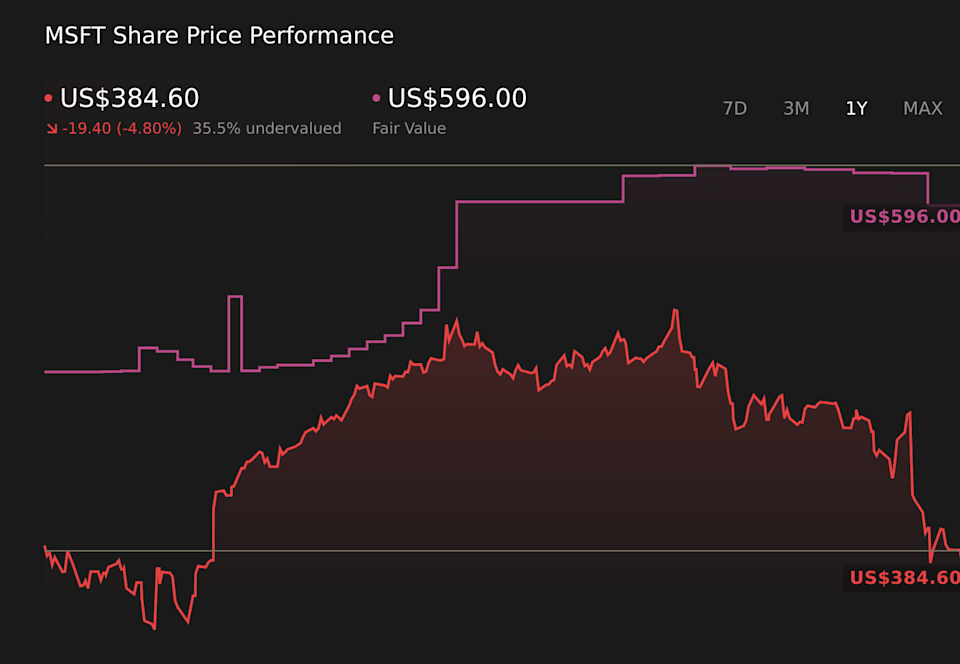Viewport: 960px width, 664px height.
Task: Click the red US$384.60 tag on the chart
Action: coord(903,577)
